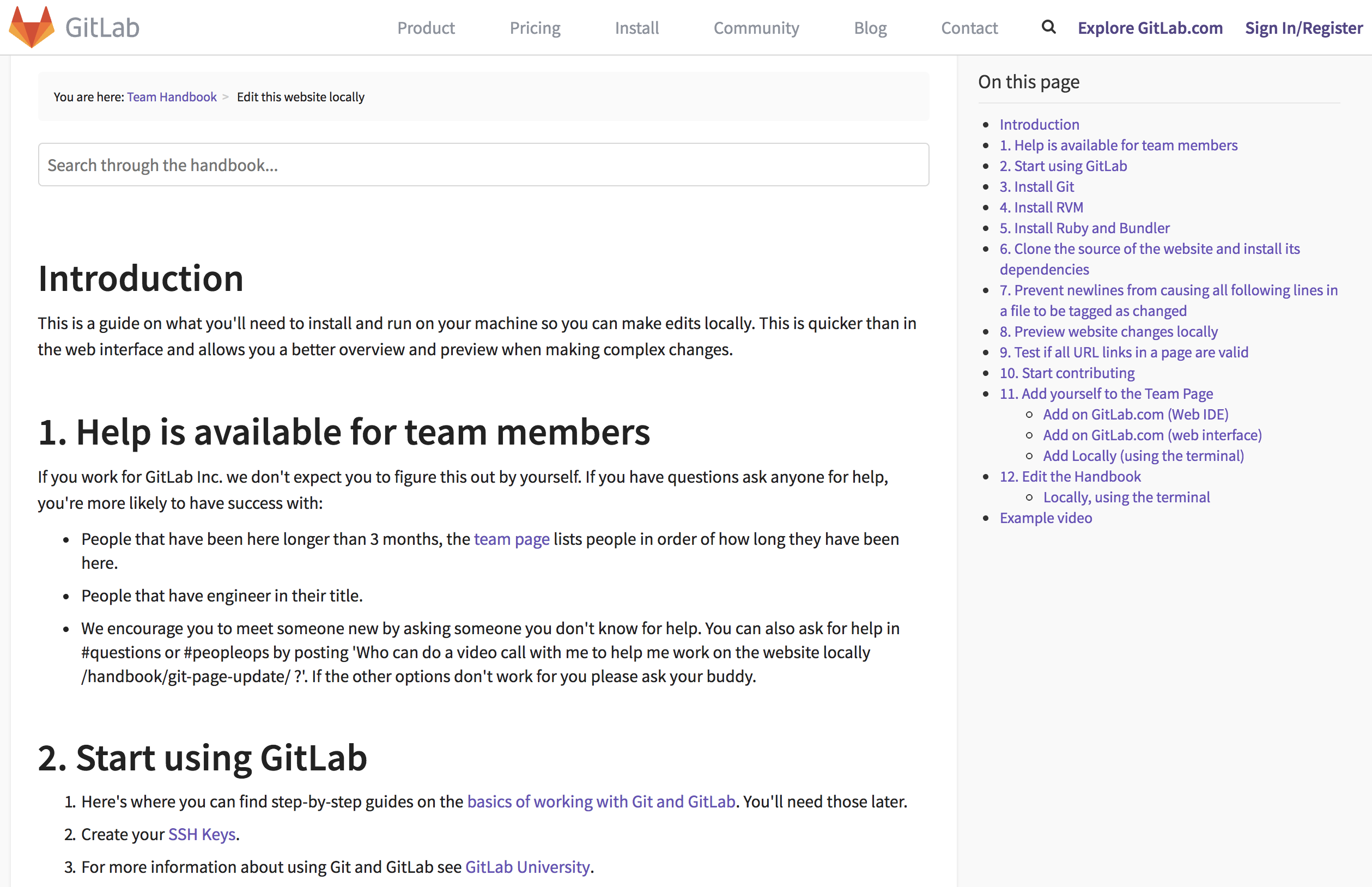This screenshot has height=887, width=1372.
Task: Click the GitLab fox logo
Action: 32,27
